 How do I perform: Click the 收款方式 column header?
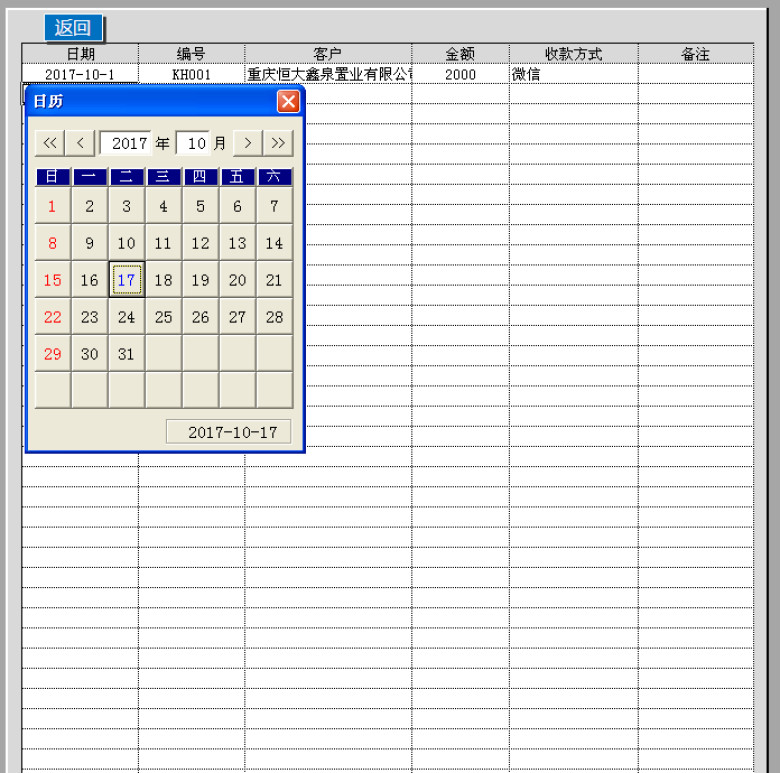click(574, 54)
